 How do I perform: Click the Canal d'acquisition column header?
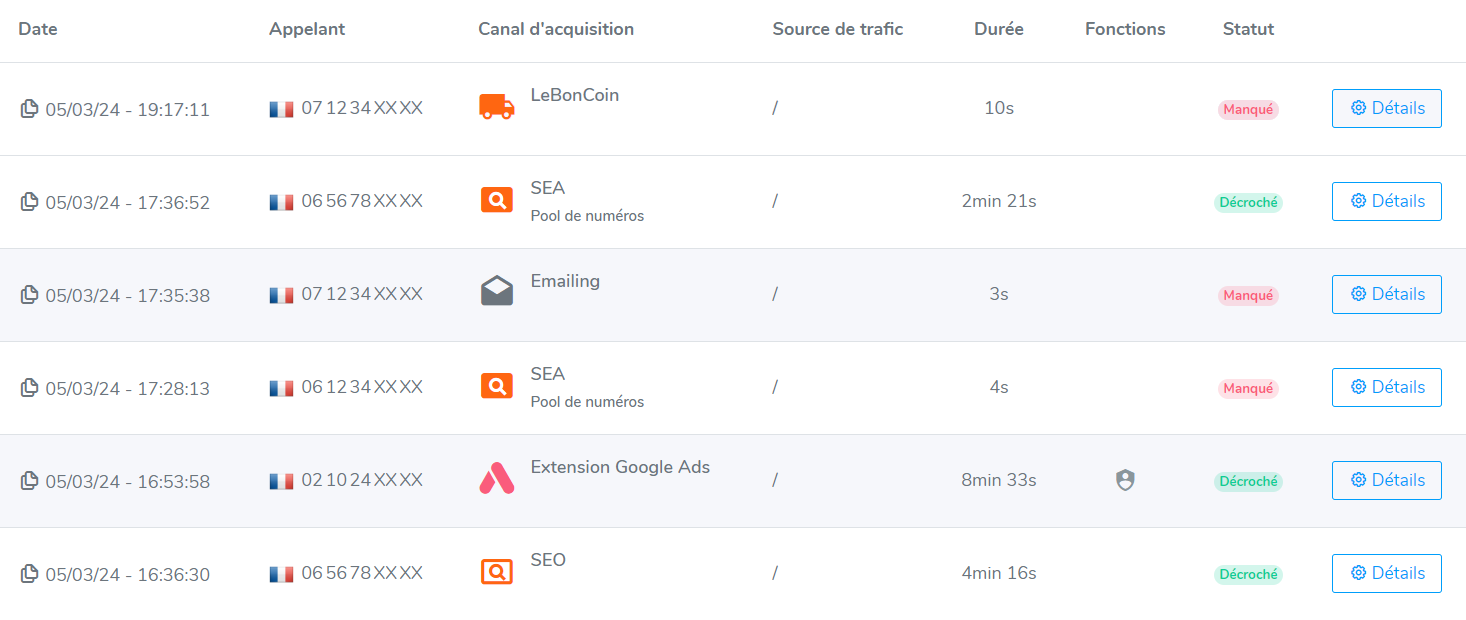pyautogui.click(x=556, y=29)
